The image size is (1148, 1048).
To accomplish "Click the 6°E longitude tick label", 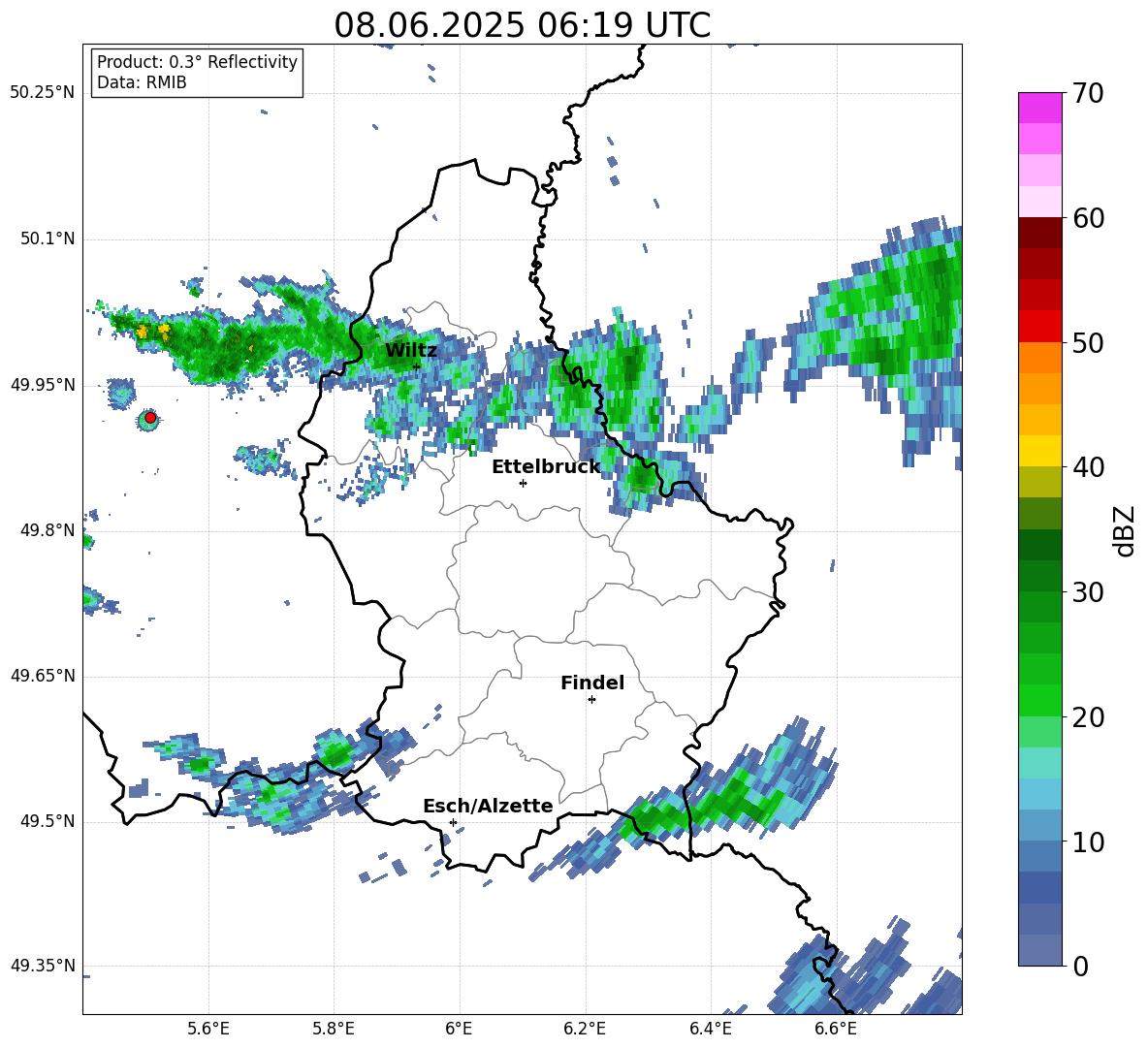I will [459, 1029].
